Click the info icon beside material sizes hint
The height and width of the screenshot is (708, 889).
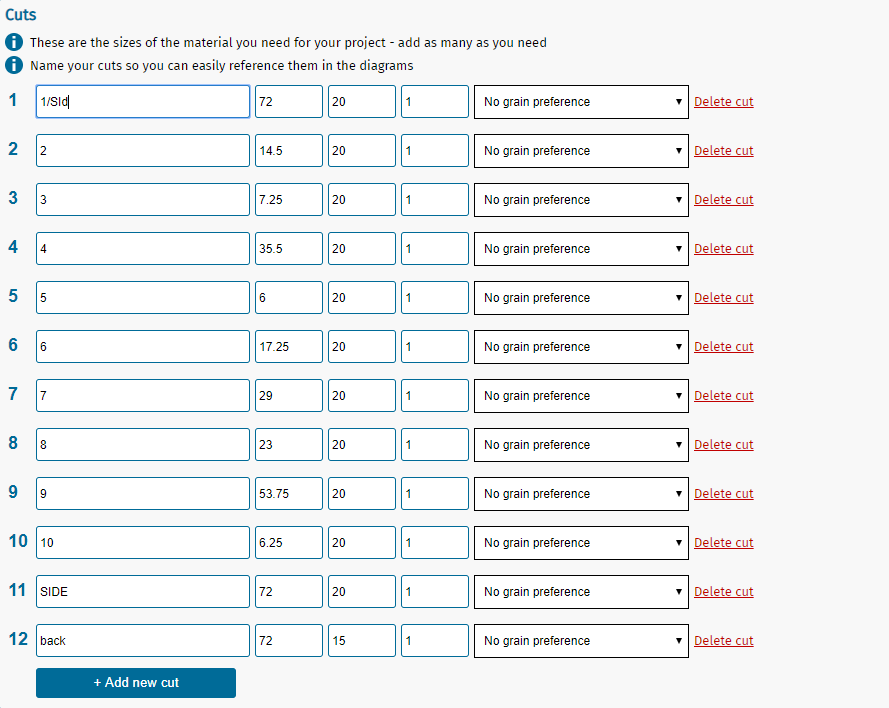pyautogui.click(x=14, y=43)
